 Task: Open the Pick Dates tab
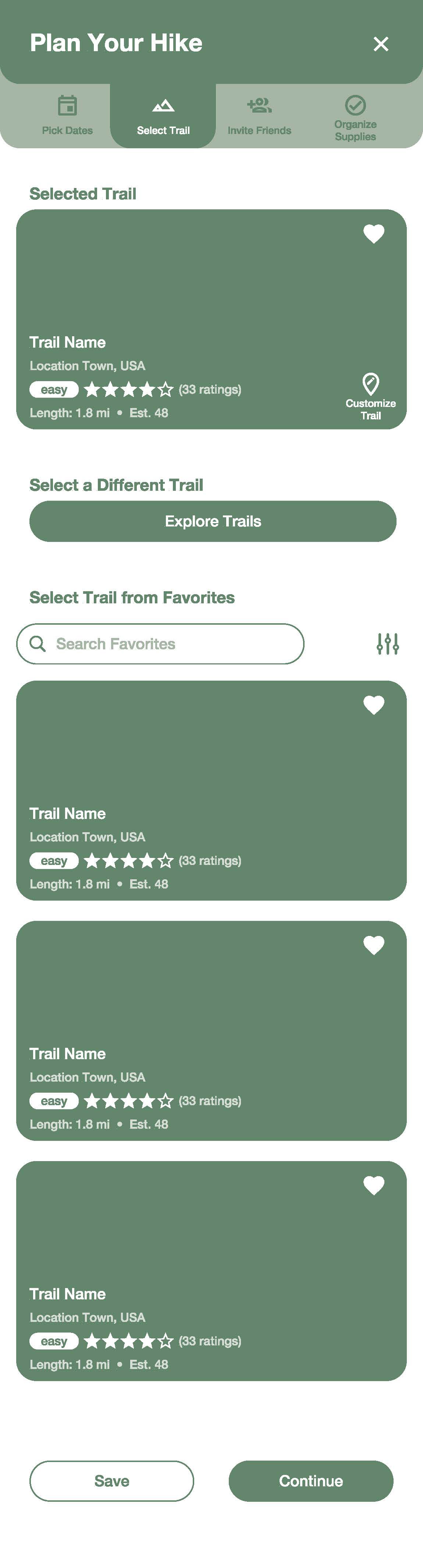coord(67,116)
